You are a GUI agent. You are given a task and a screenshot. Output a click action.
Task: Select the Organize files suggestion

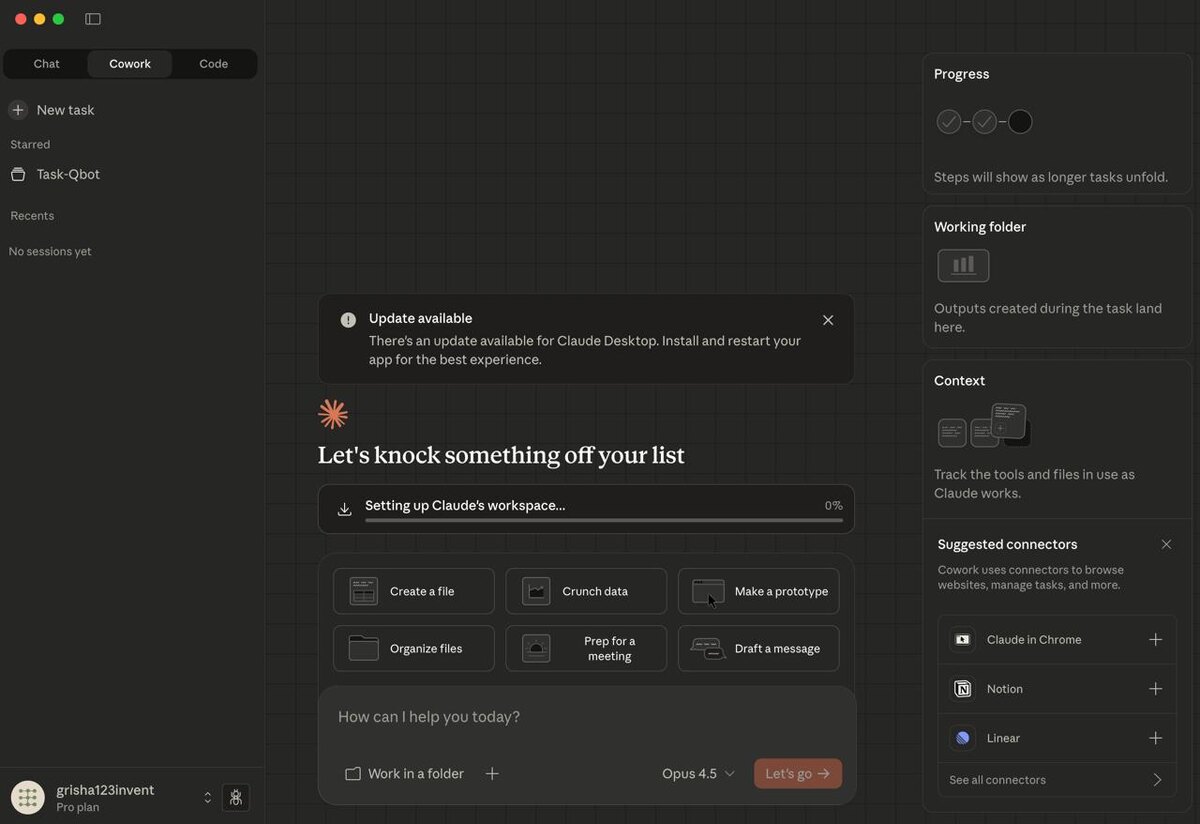(x=414, y=648)
